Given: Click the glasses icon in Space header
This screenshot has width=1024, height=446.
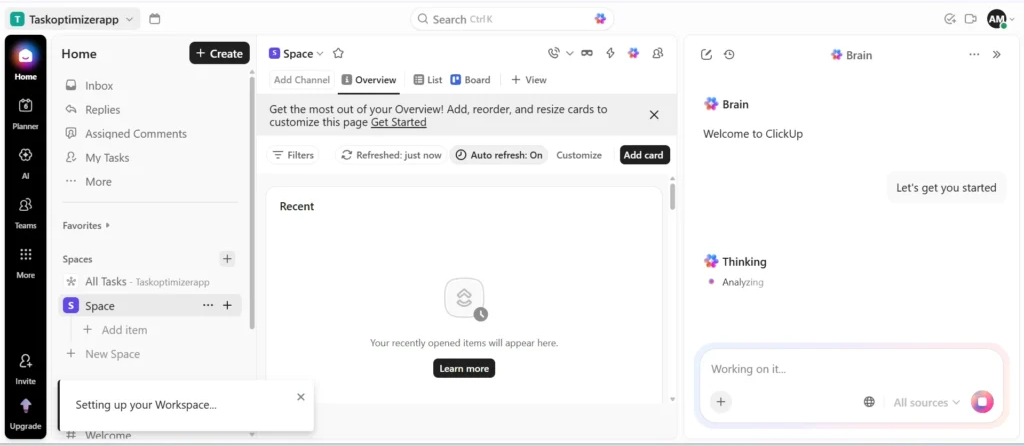Looking at the screenshot, I should tap(587, 54).
